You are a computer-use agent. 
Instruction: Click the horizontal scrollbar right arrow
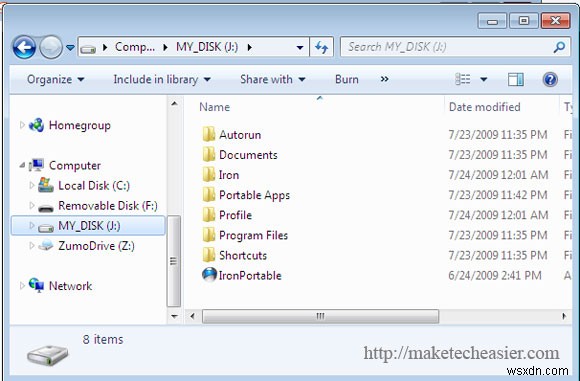click(564, 316)
